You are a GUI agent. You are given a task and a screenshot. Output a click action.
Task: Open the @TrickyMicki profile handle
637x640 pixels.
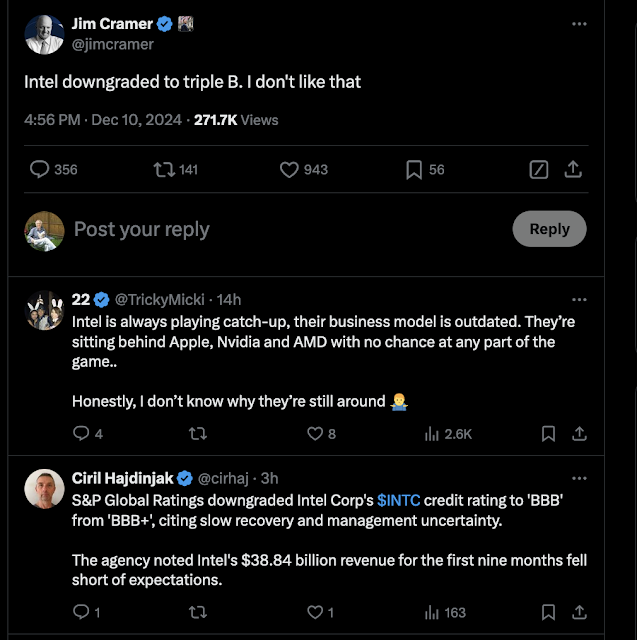click(x=159, y=299)
